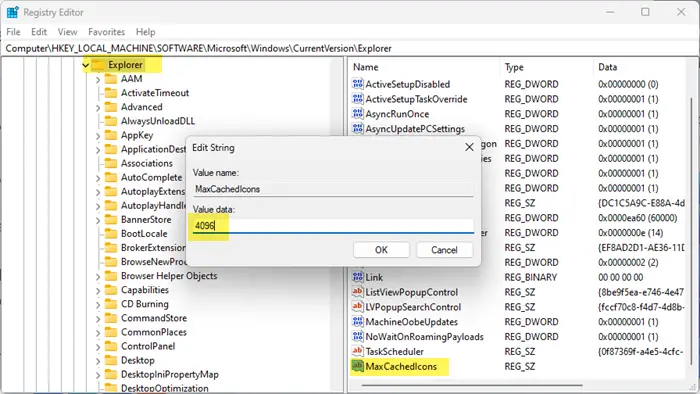The height and width of the screenshot is (394, 700).
Task: Select the MachineOobeUpdates DWORD icon
Action: 358,322
